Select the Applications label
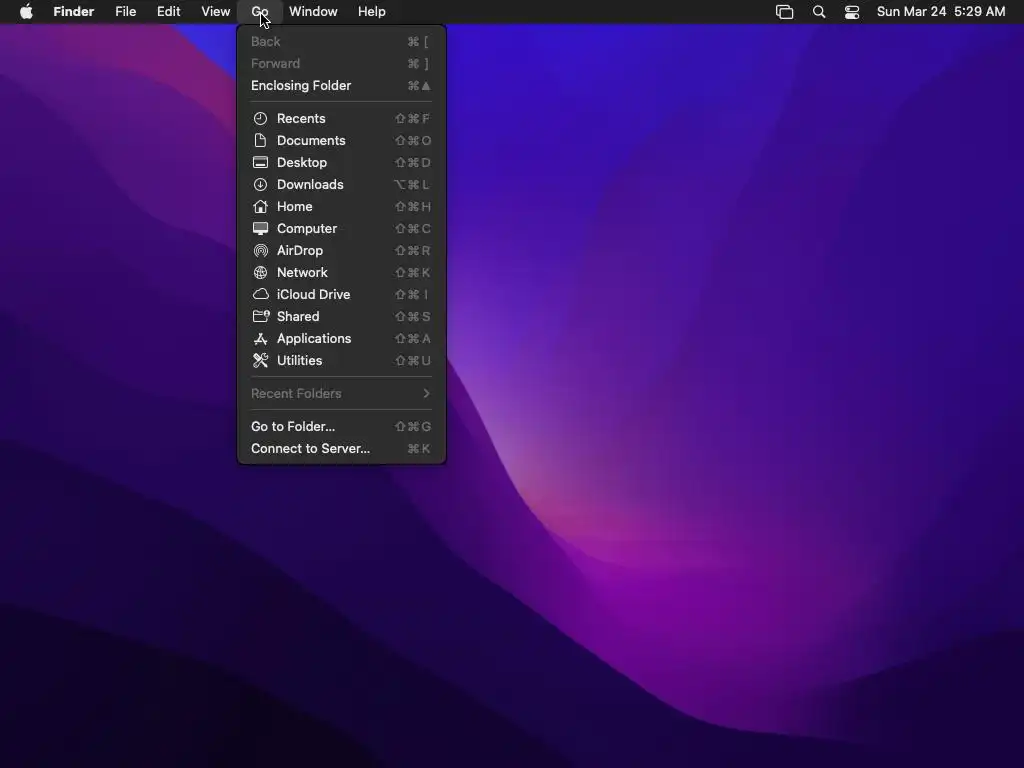 click(314, 338)
